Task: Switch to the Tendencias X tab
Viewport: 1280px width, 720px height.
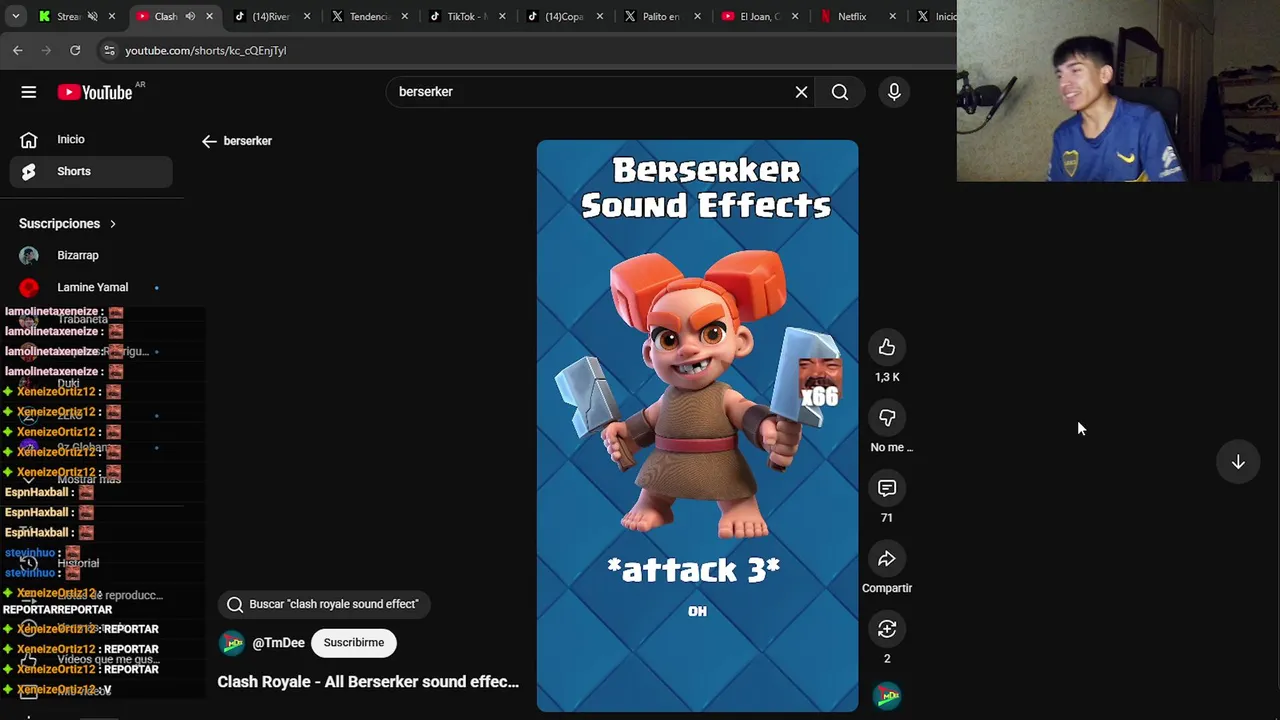Action: tap(368, 16)
